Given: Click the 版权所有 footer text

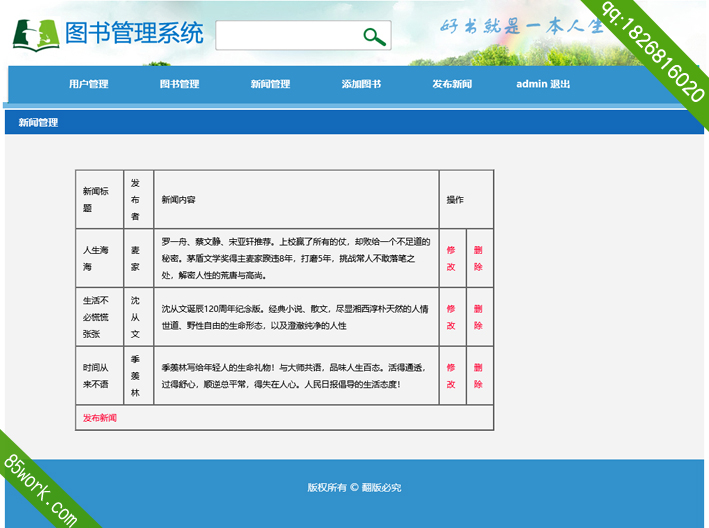Looking at the screenshot, I should tap(354, 487).
